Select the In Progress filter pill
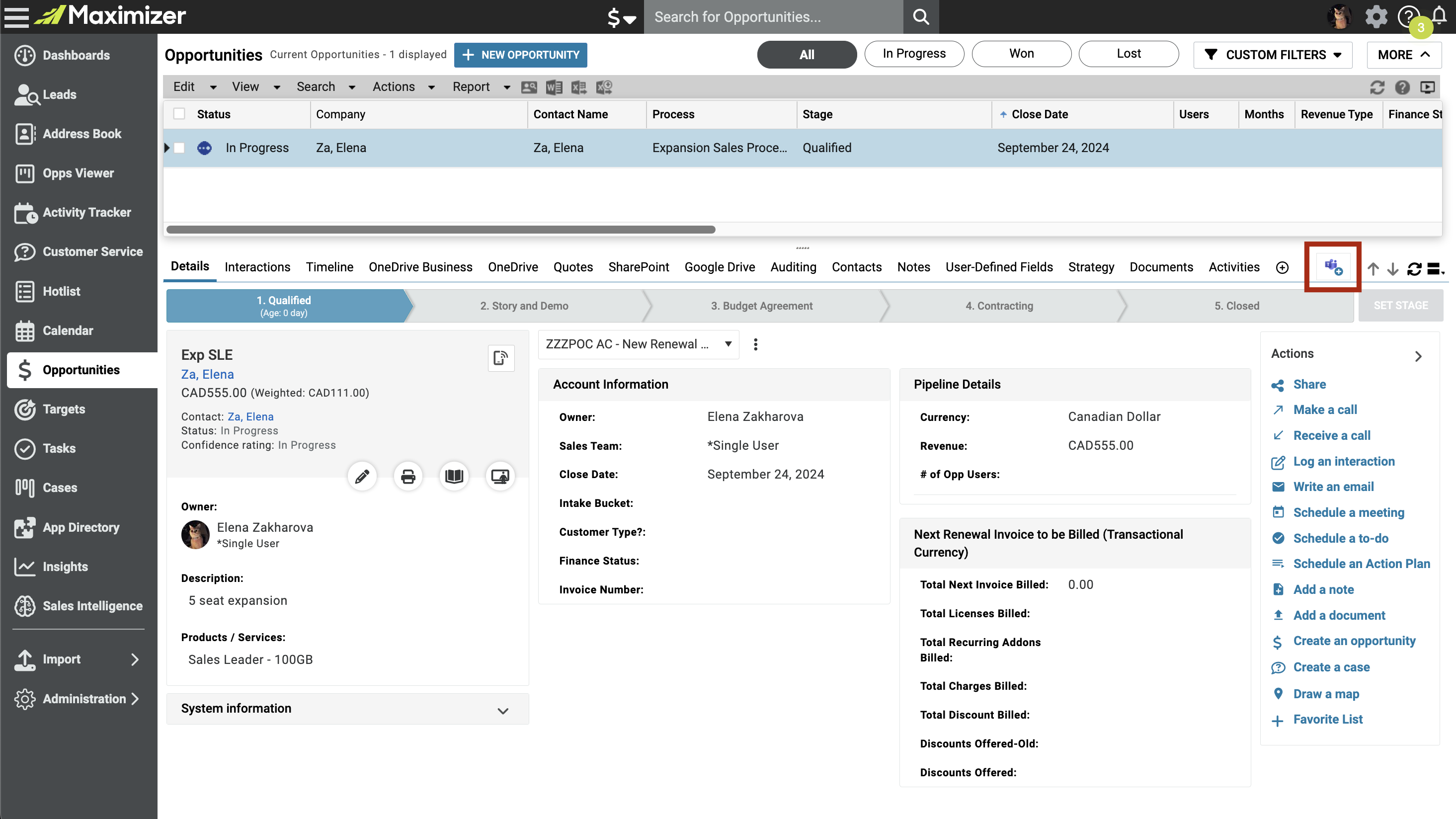 [914, 54]
